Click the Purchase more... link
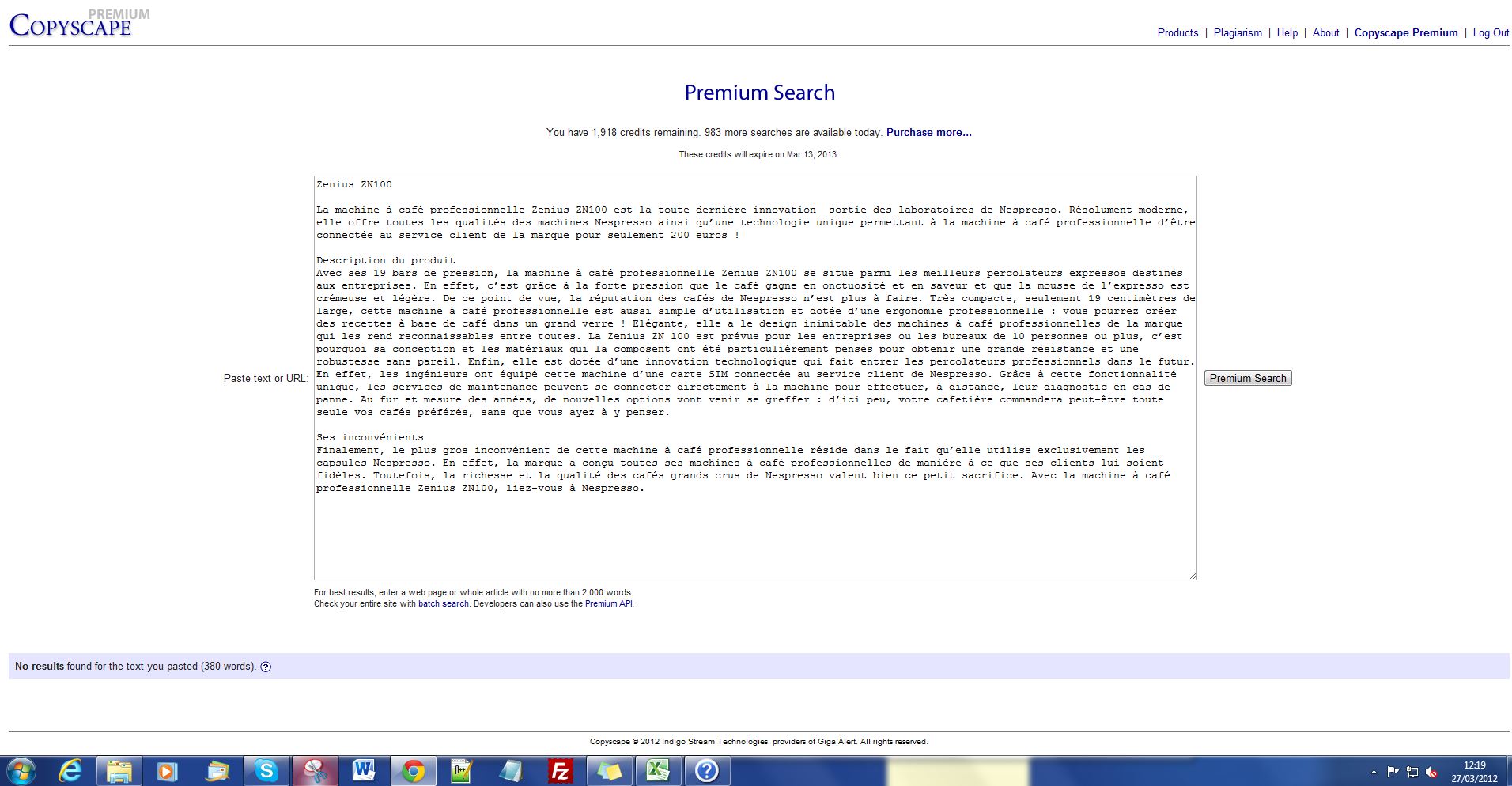1512x786 pixels. pyautogui.click(x=928, y=133)
